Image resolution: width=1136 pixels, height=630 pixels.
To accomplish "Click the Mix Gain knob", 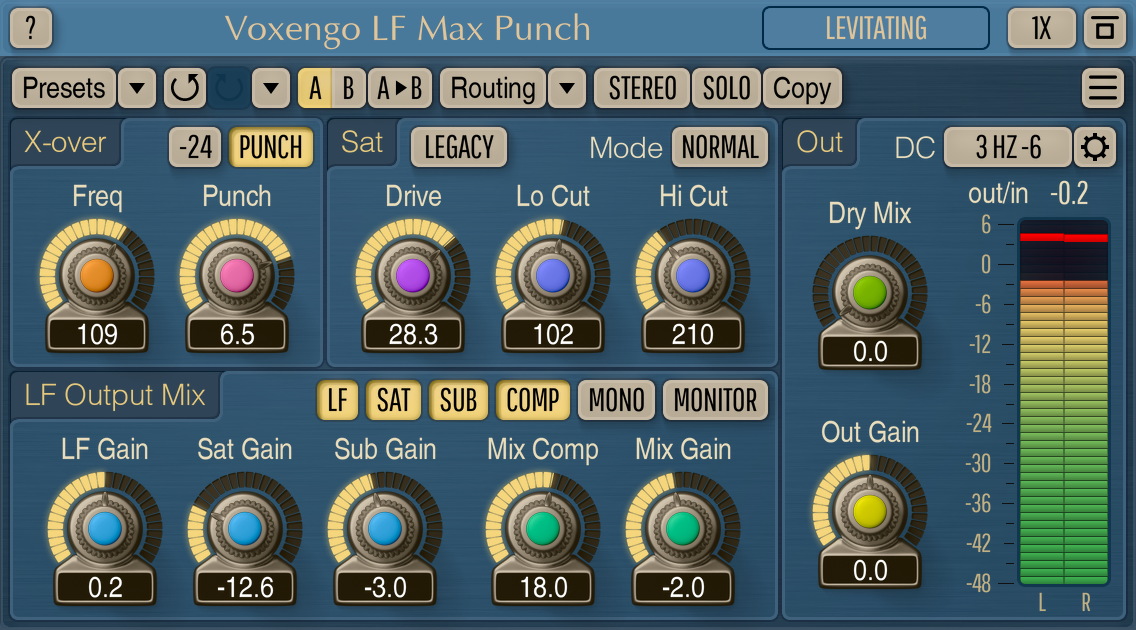I will click(x=682, y=529).
